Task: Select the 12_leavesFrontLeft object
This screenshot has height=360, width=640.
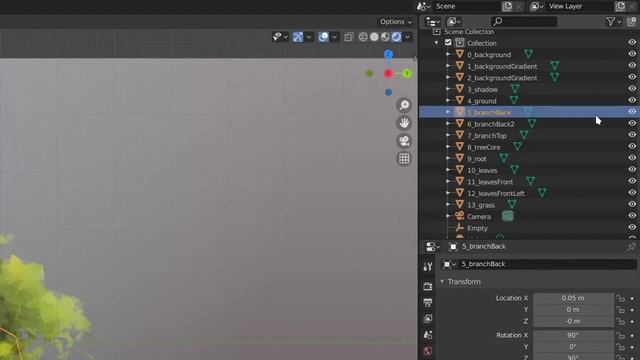Action: pos(496,193)
